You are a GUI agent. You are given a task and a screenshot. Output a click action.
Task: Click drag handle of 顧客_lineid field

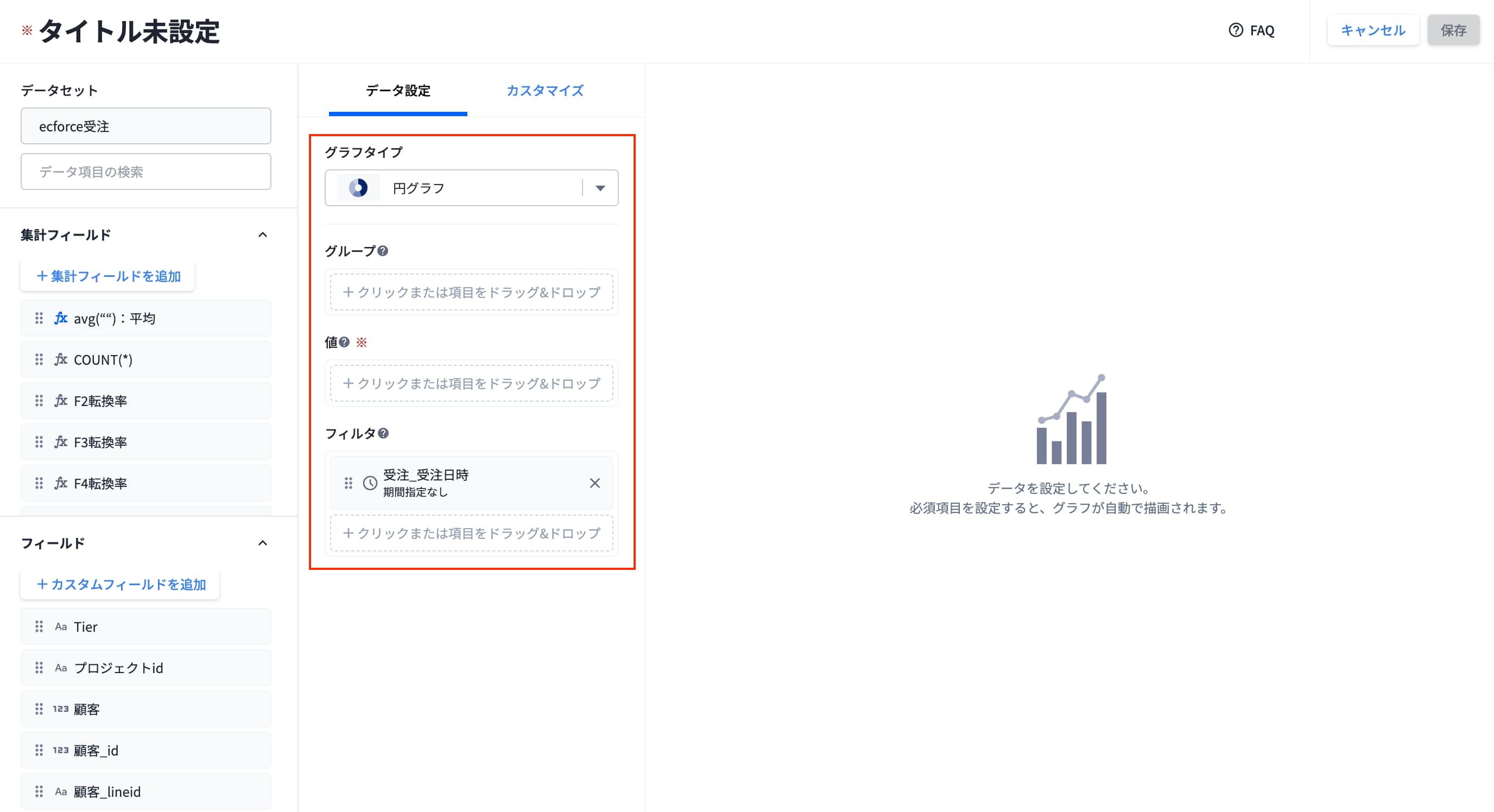tap(39, 791)
